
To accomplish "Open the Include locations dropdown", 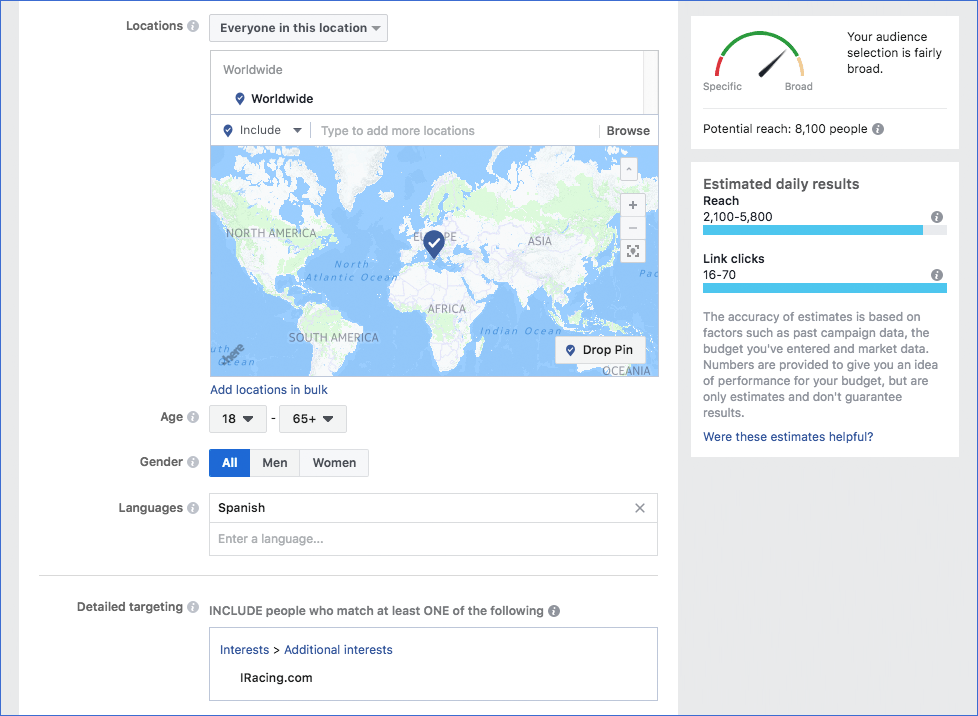I will pos(262,131).
